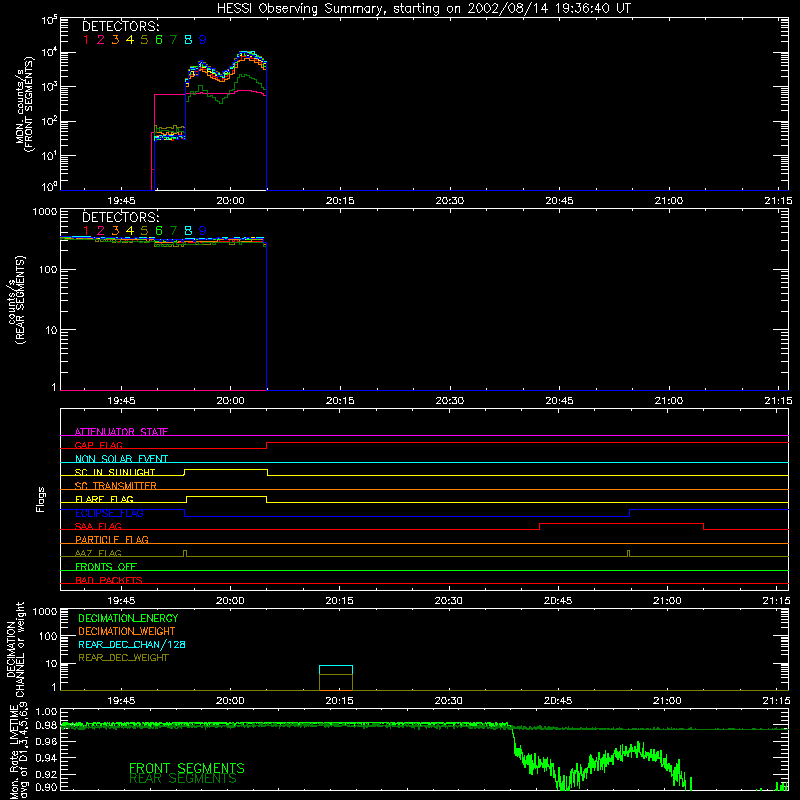Viewport: 800px width, 800px height.
Task: Click the 21:15 tick label under decimation plot
Action: tap(777, 701)
